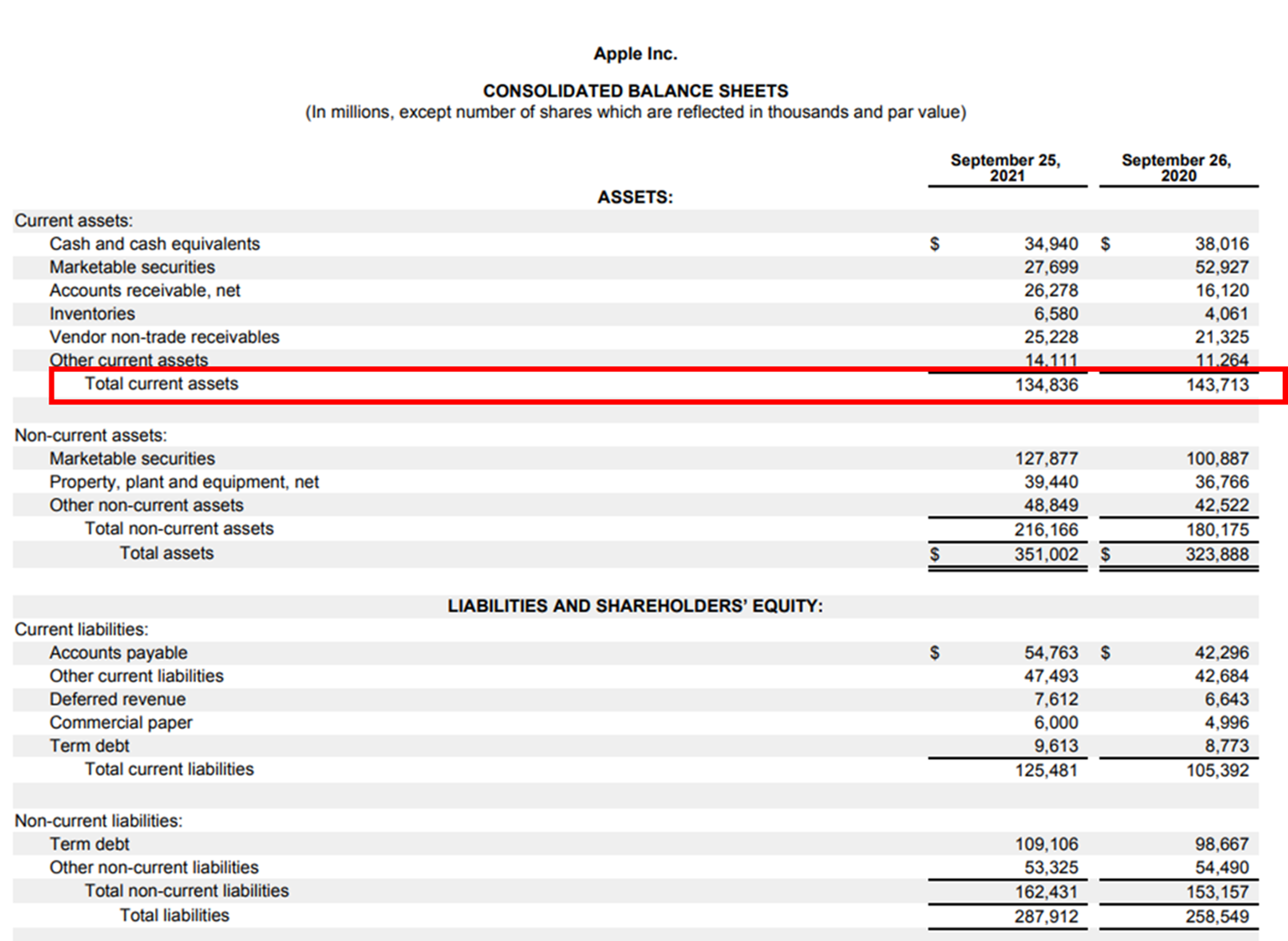Click the "Other non-current liabilities" label
This screenshot has height=941, width=1288.
pos(154,867)
